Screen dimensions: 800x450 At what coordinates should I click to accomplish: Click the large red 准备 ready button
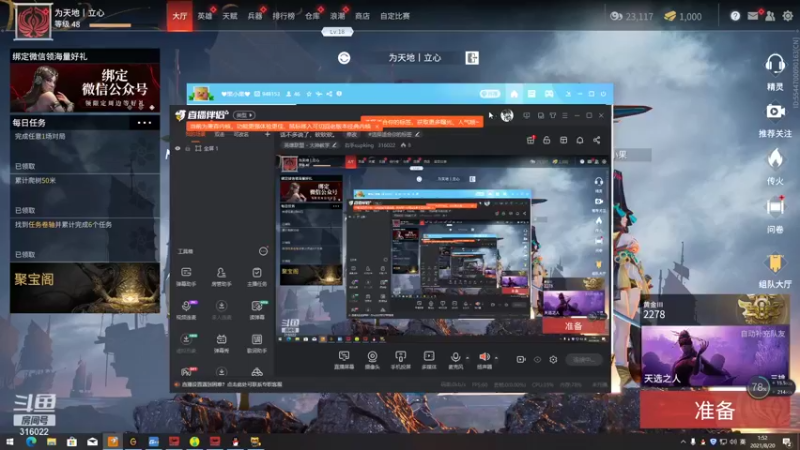tap(714, 410)
